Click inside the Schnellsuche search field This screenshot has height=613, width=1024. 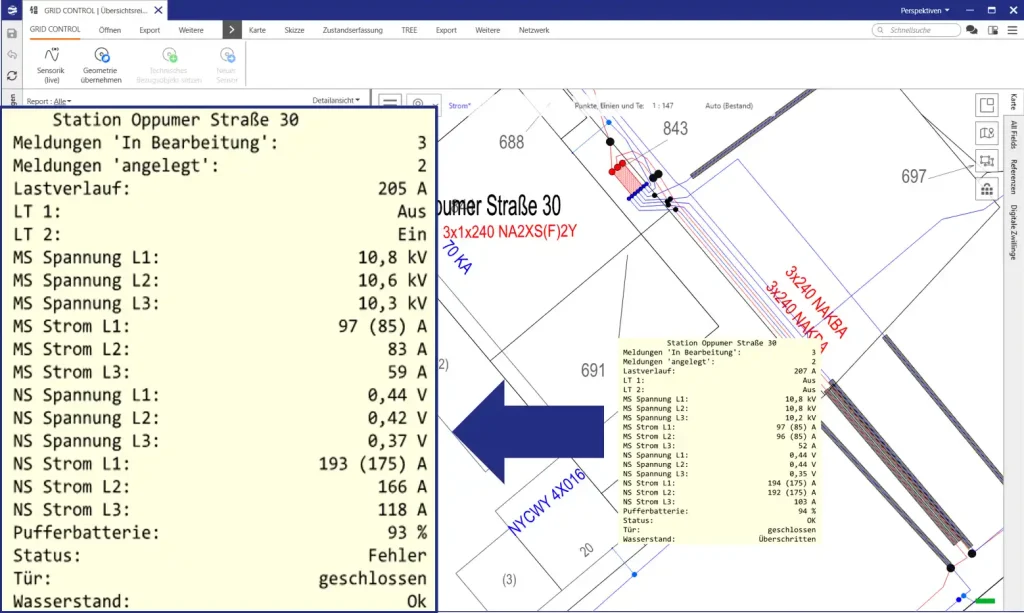(x=915, y=30)
